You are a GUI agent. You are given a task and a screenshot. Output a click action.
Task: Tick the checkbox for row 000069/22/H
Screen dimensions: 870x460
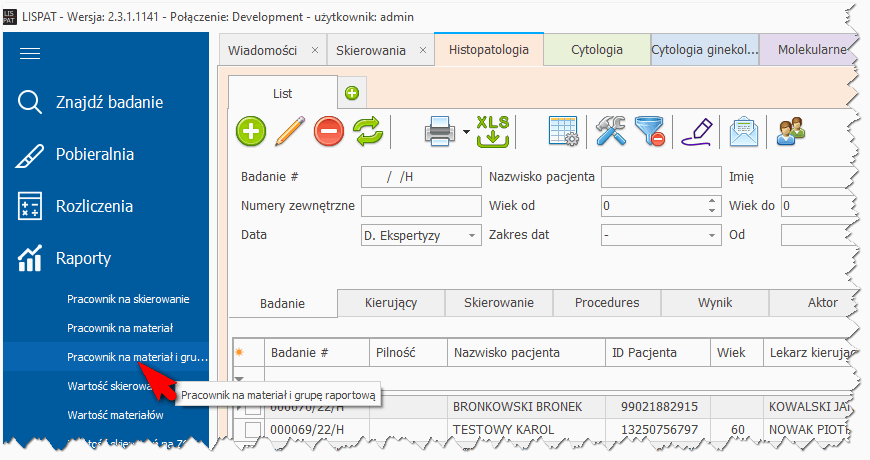click(x=253, y=430)
